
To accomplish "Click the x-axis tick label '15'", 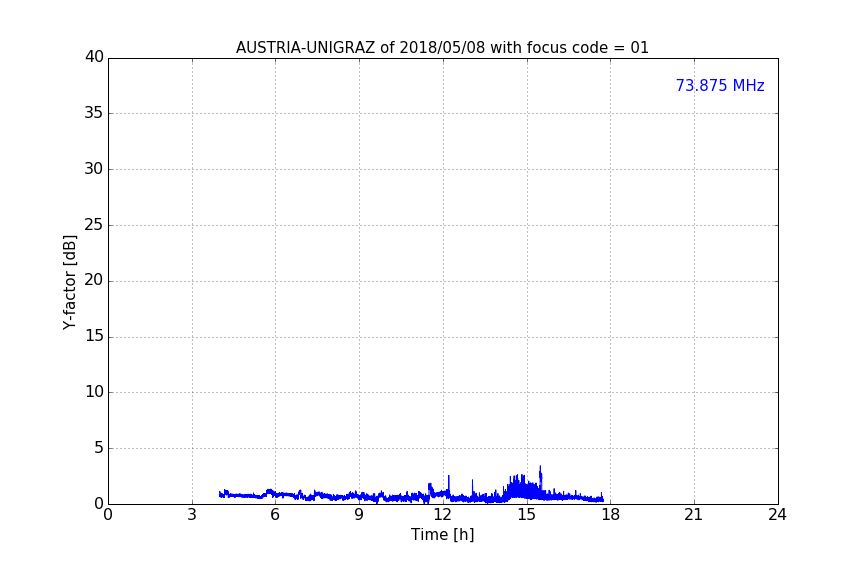I will (526, 515).
